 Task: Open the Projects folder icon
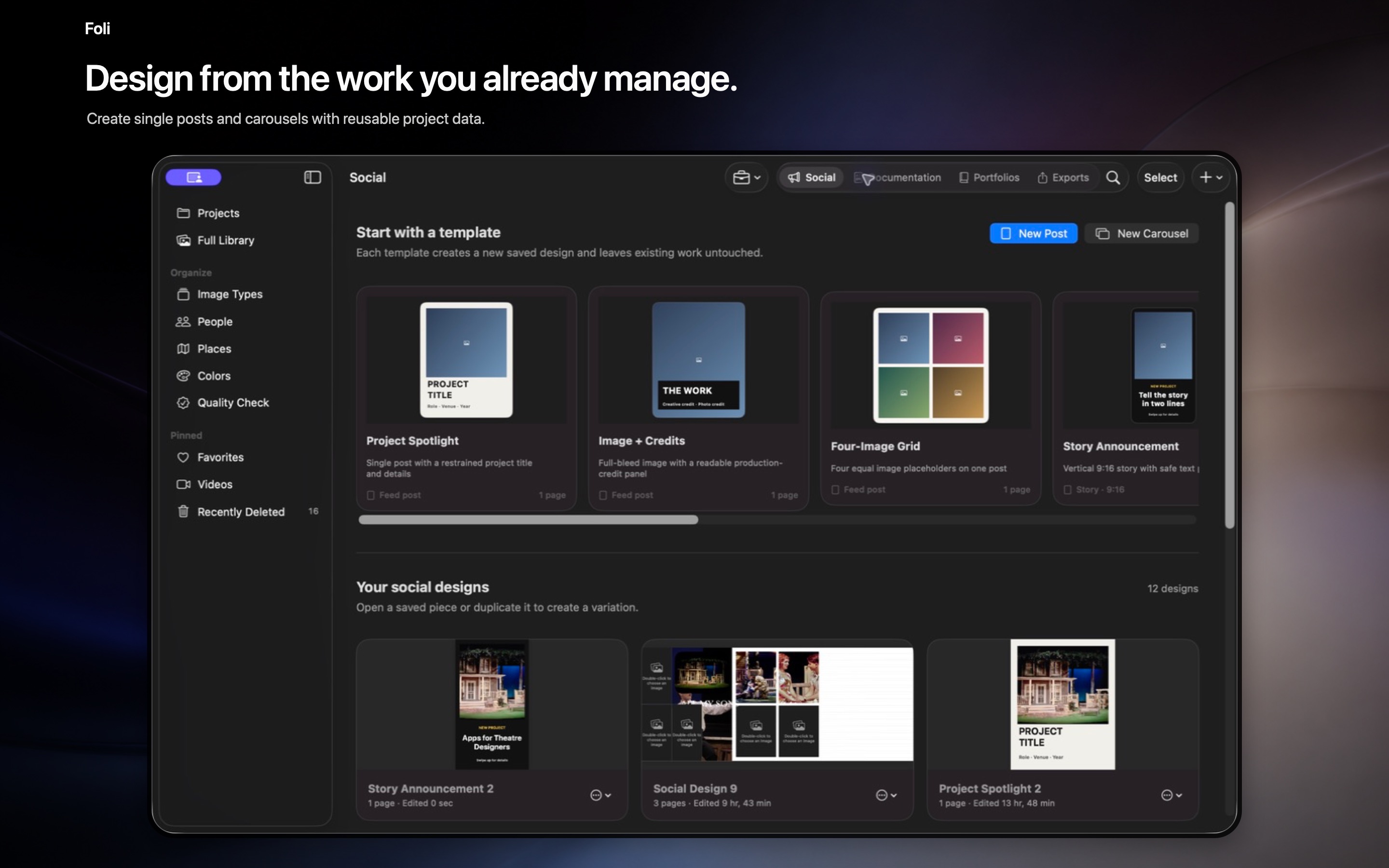[183, 213]
